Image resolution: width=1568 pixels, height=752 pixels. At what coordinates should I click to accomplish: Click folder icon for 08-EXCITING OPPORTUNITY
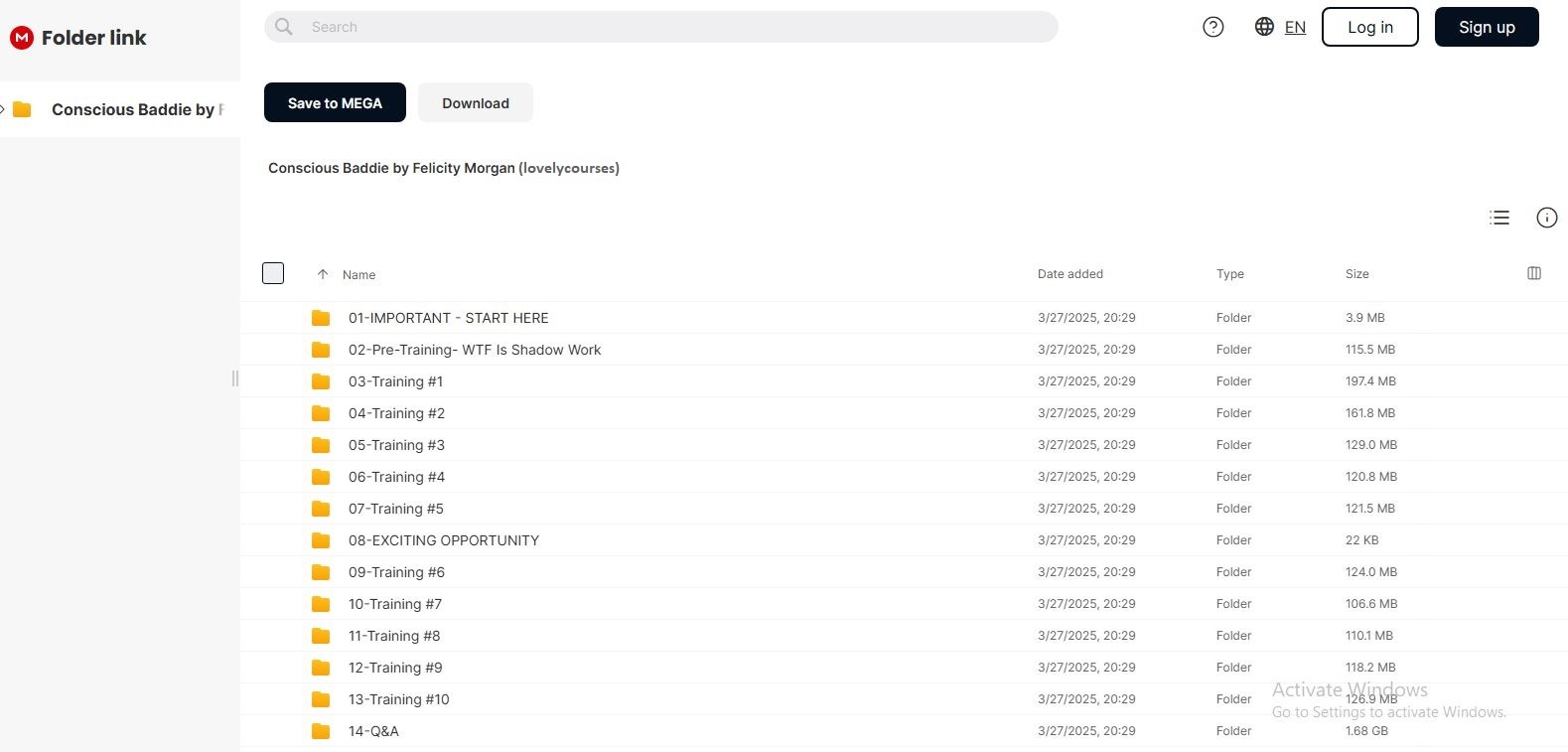(x=321, y=540)
